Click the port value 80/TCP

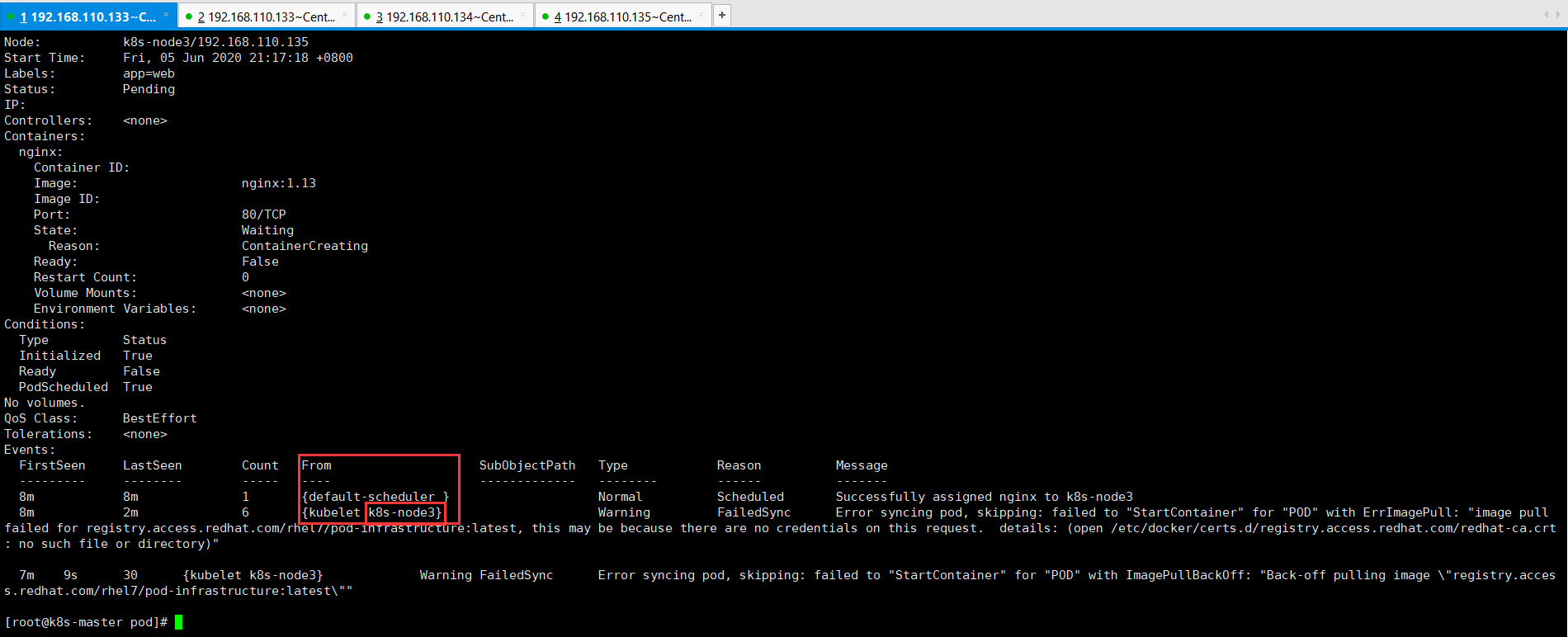(x=264, y=215)
